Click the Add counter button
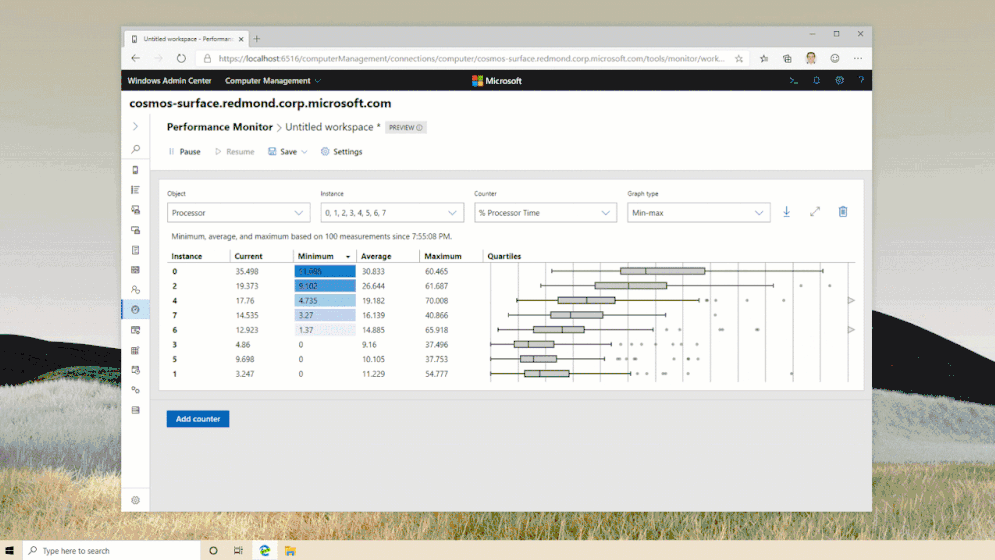 pyautogui.click(x=197, y=419)
